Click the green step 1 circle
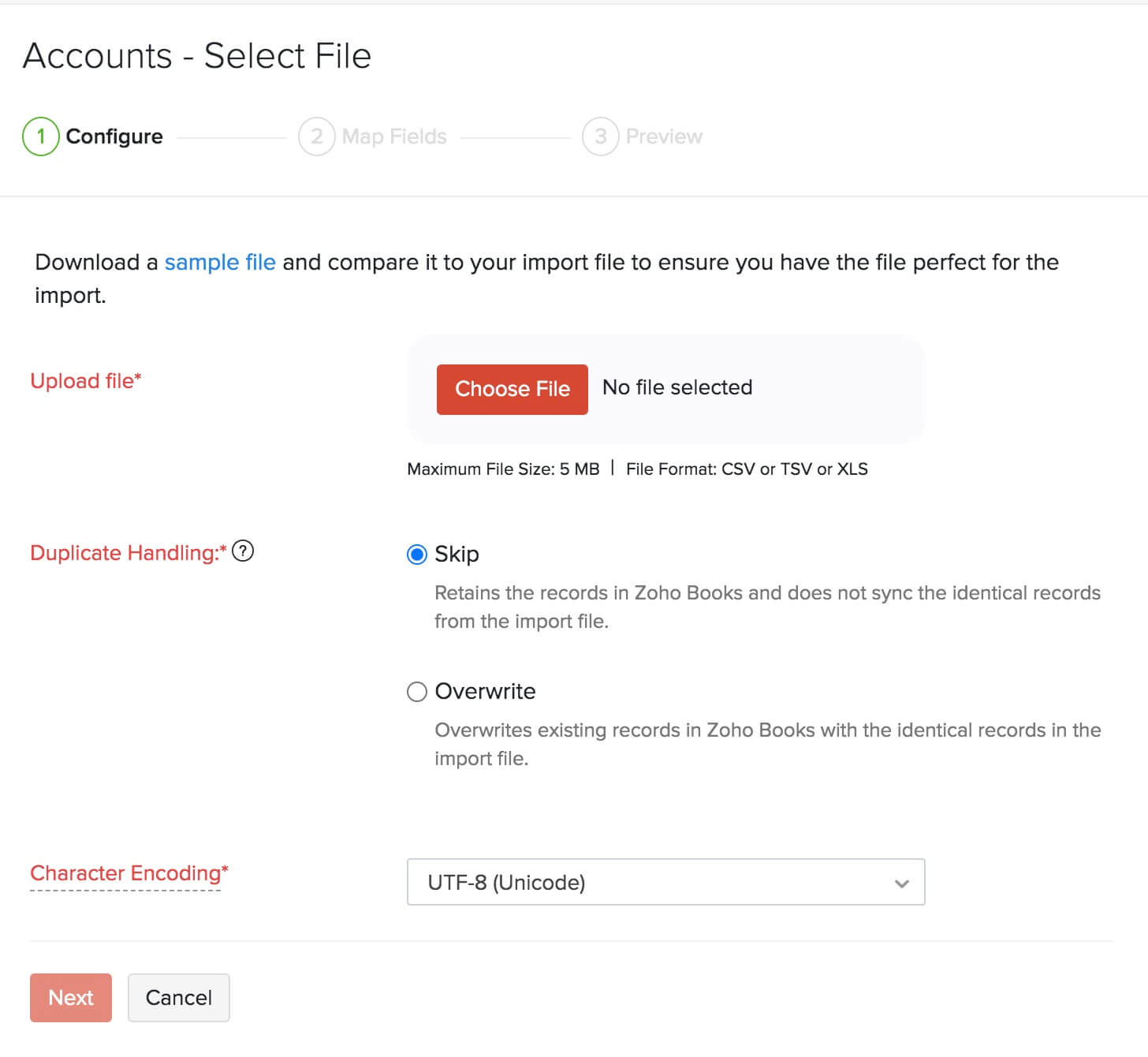The width and height of the screenshot is (1148, 1057). pyautogui.click(x=40, y=136)
